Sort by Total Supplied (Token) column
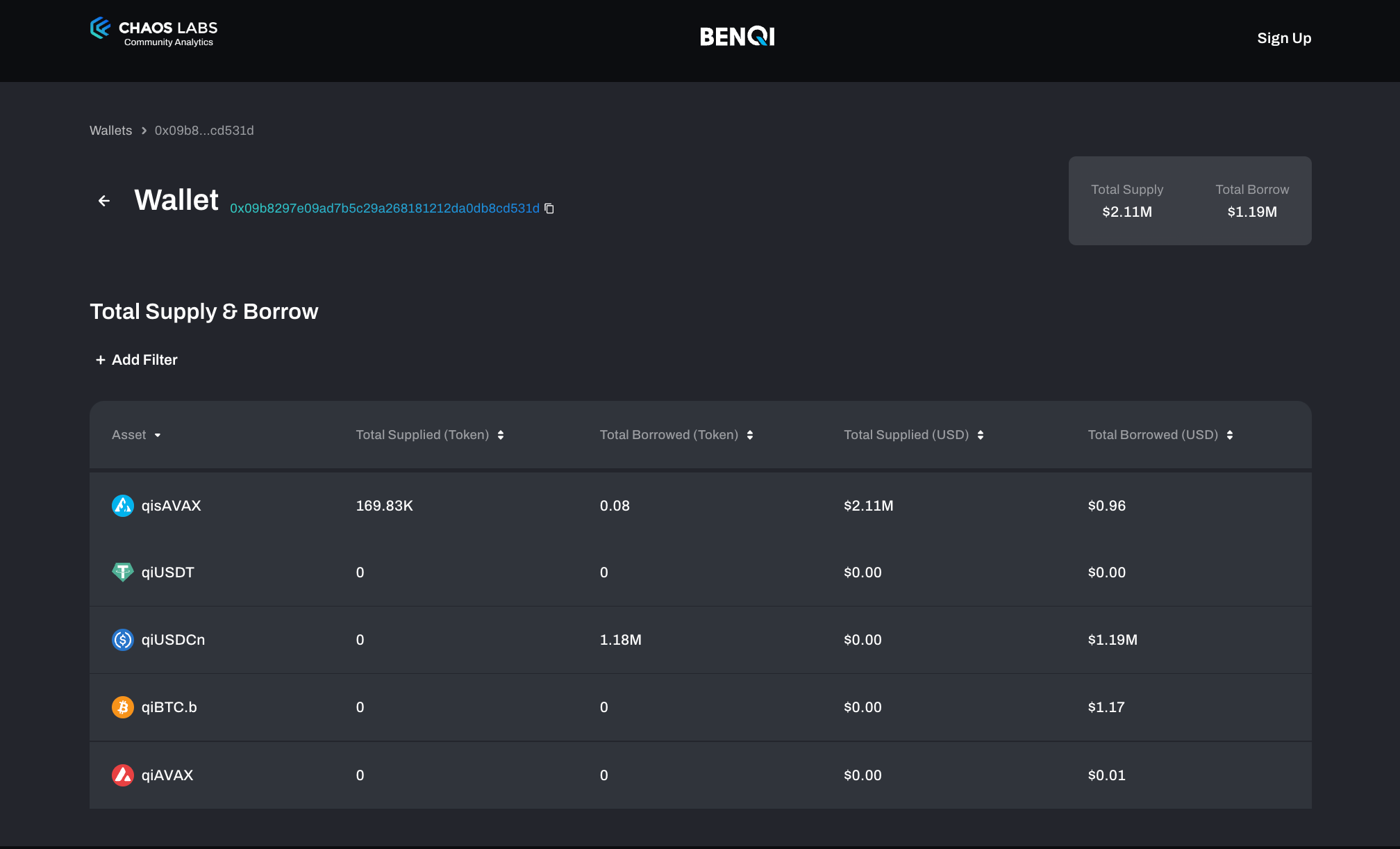The width and height of the screenshot is (1400, 849). pyautogui.click(x=501, y=435)
